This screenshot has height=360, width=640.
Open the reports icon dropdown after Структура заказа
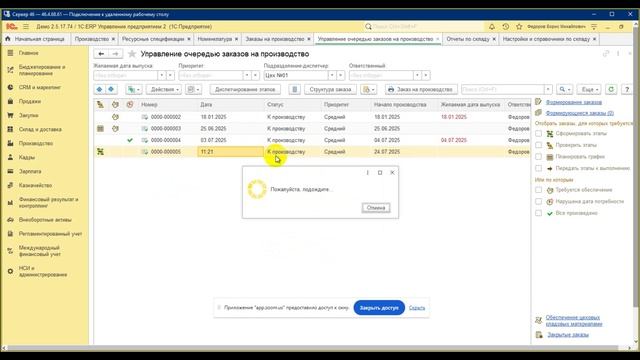pyautogui.click(x=368, y=89)
